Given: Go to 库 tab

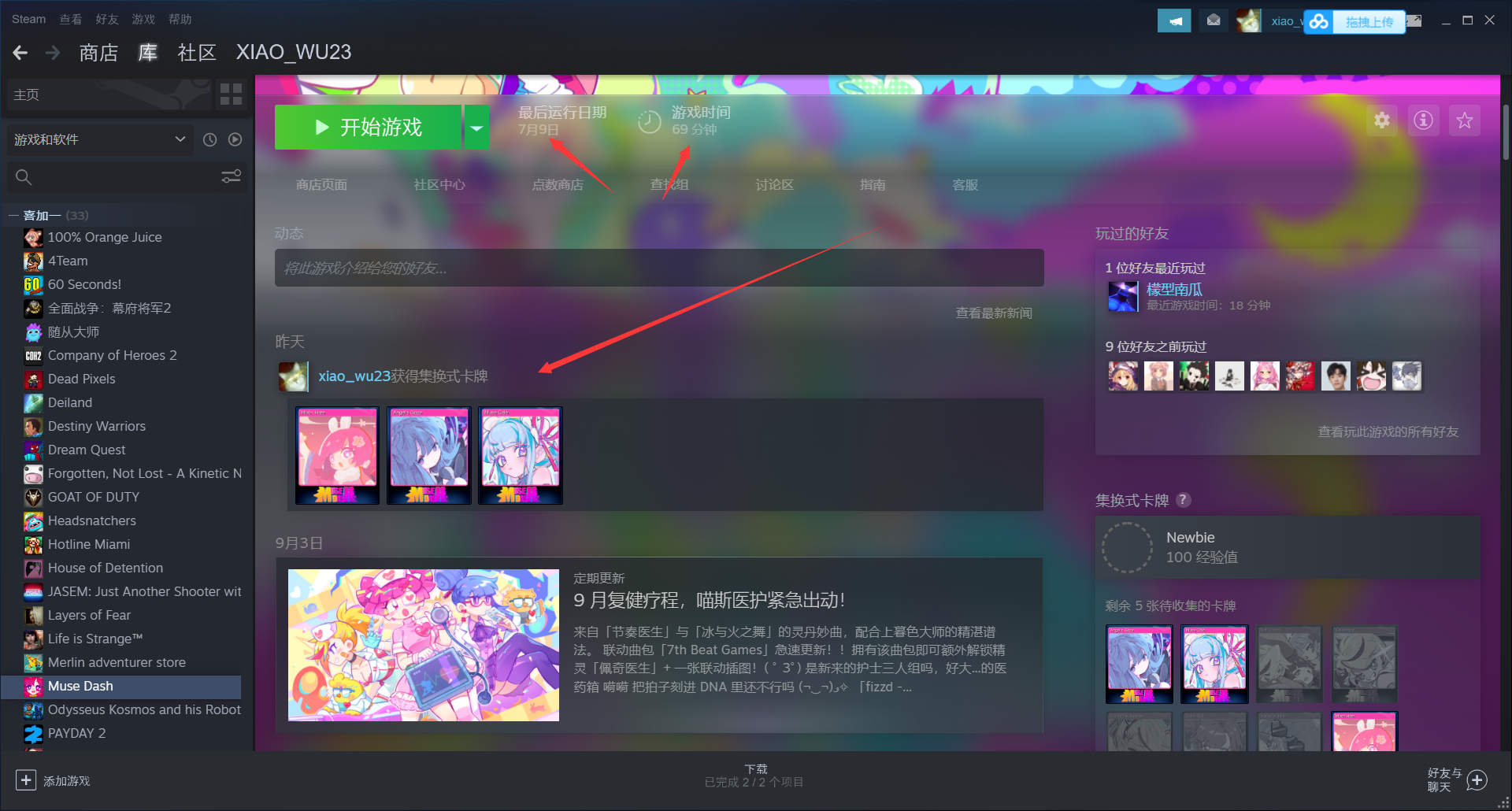Looking at the screenshot, I should pos(148,53).
